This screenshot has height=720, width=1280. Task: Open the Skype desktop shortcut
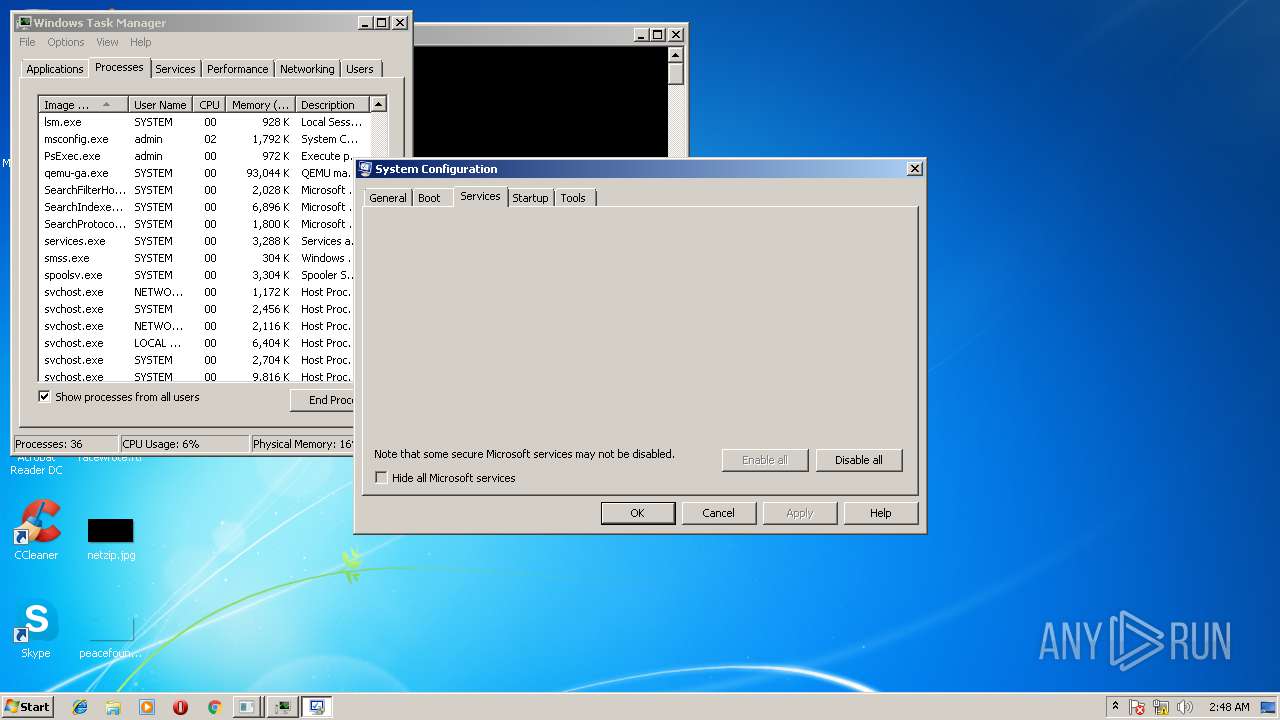(36, 630)
